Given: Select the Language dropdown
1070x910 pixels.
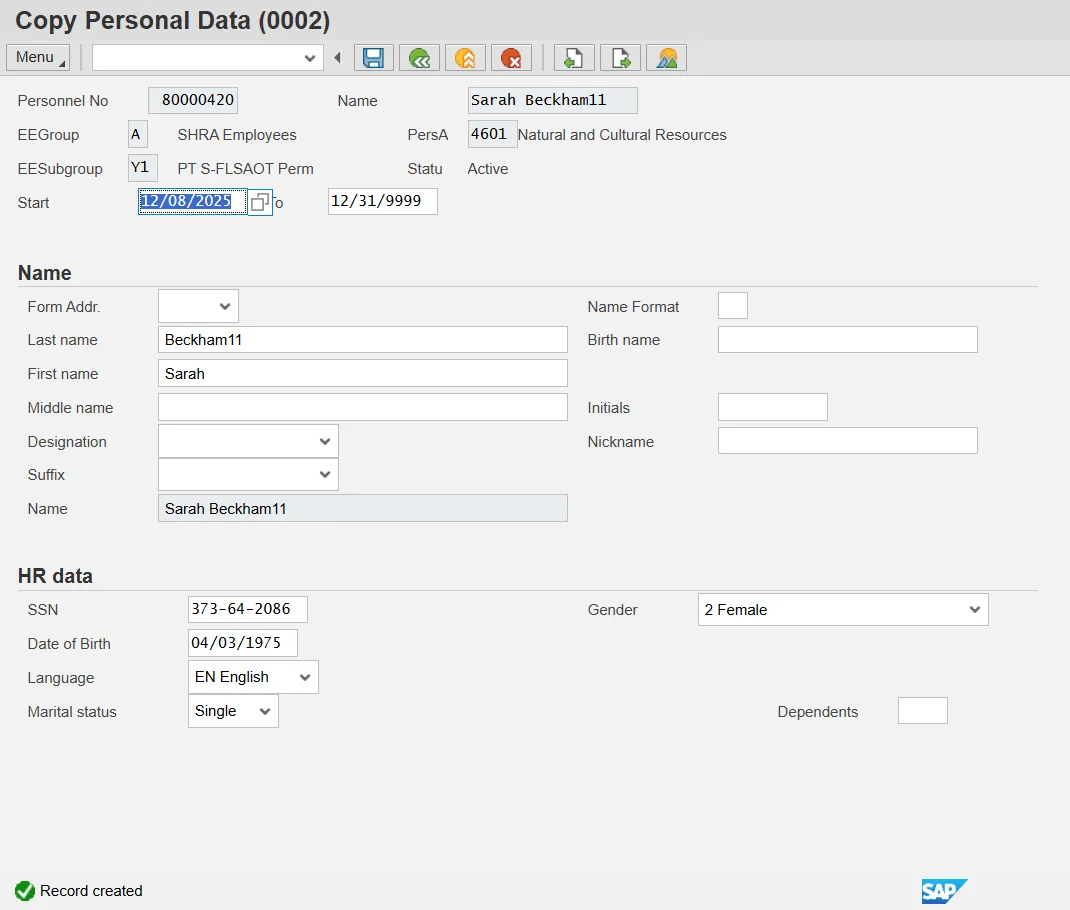Looking at the screenshot, I should (253, 677).
